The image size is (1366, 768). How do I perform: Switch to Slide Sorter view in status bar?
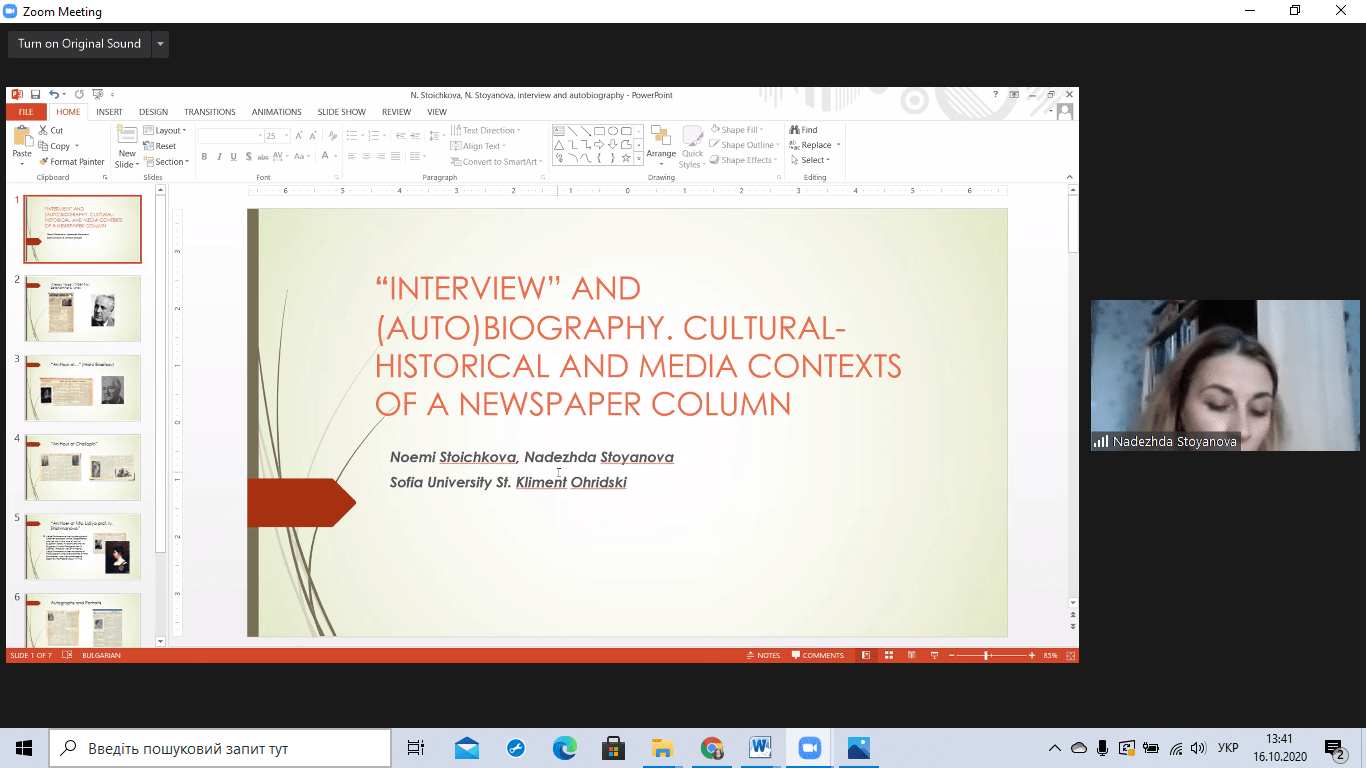[x=888, y=656]
